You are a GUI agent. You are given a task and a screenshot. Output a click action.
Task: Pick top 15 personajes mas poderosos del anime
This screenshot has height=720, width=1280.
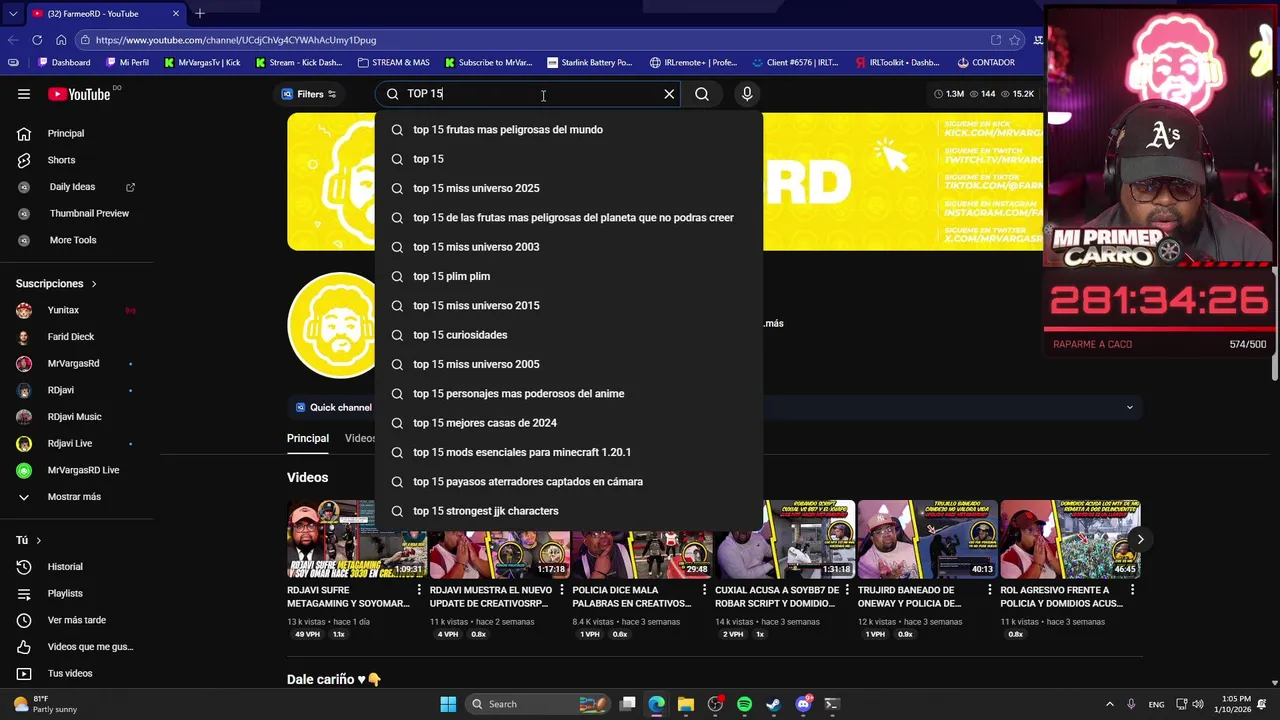(x=568, y=394)
